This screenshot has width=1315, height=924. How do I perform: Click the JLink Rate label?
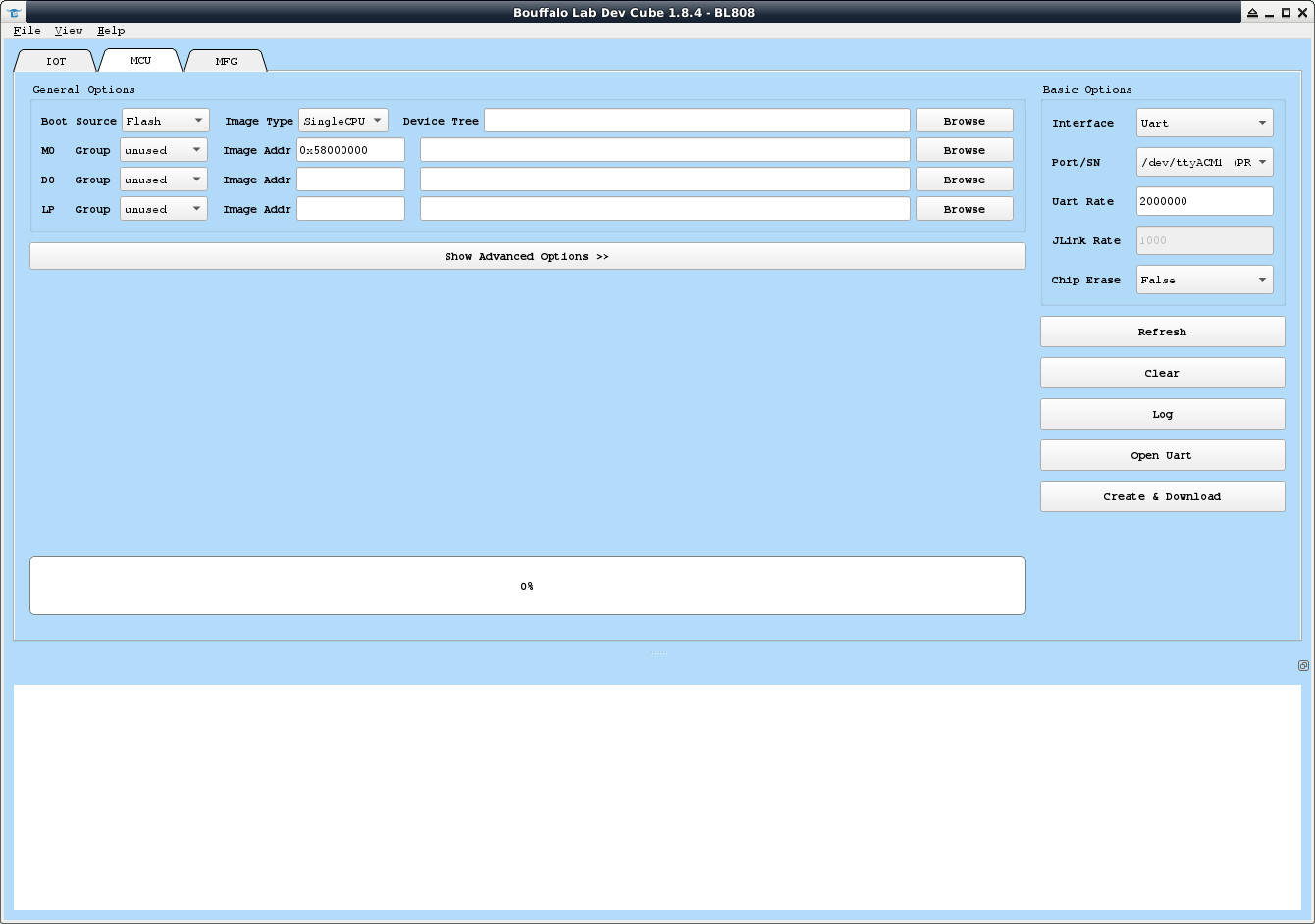tap(1085, 241)
